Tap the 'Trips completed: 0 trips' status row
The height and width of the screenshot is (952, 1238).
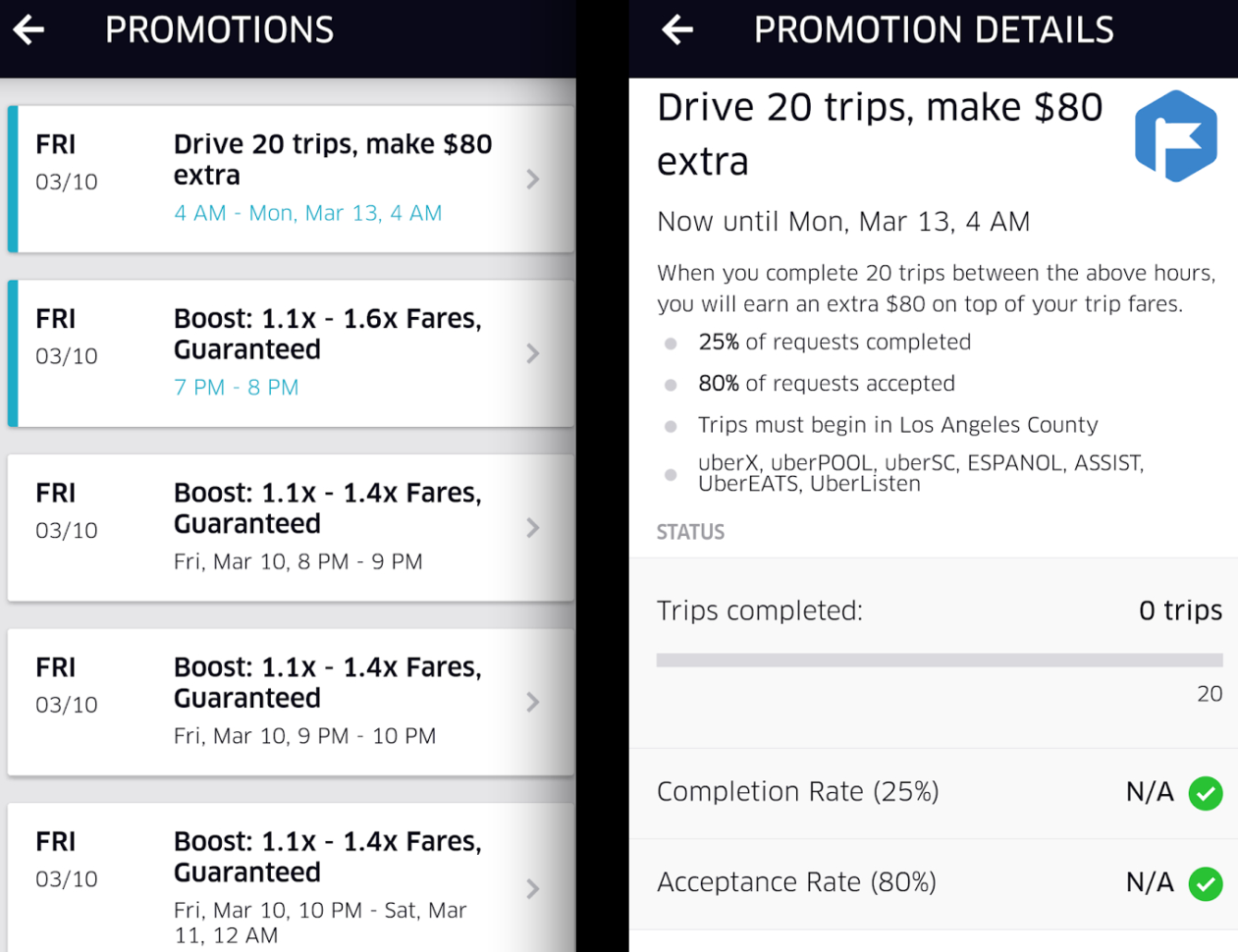[x=933, y=610]
